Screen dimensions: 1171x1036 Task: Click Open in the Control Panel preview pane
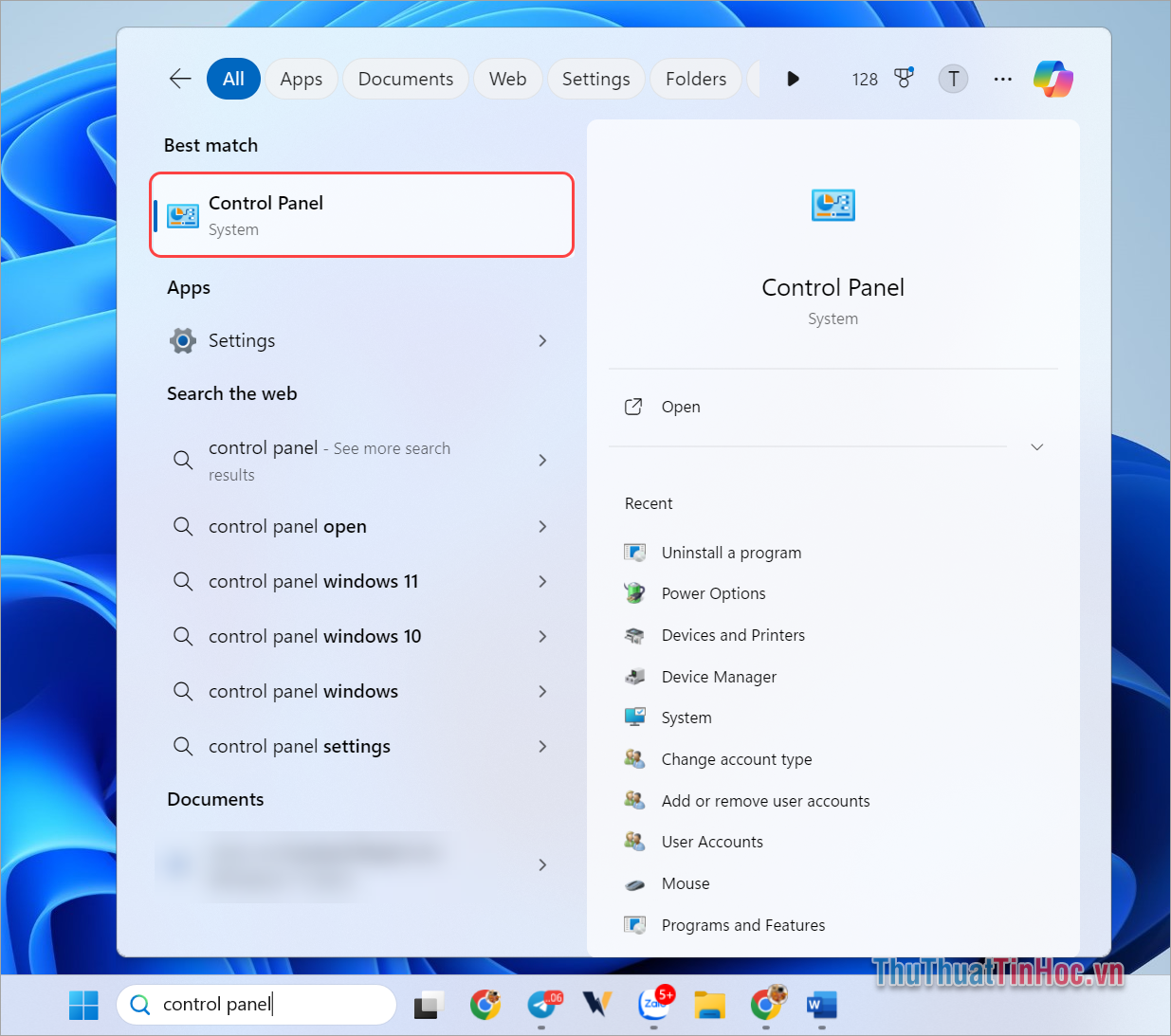pyautogui.click(x=680, y=407)
